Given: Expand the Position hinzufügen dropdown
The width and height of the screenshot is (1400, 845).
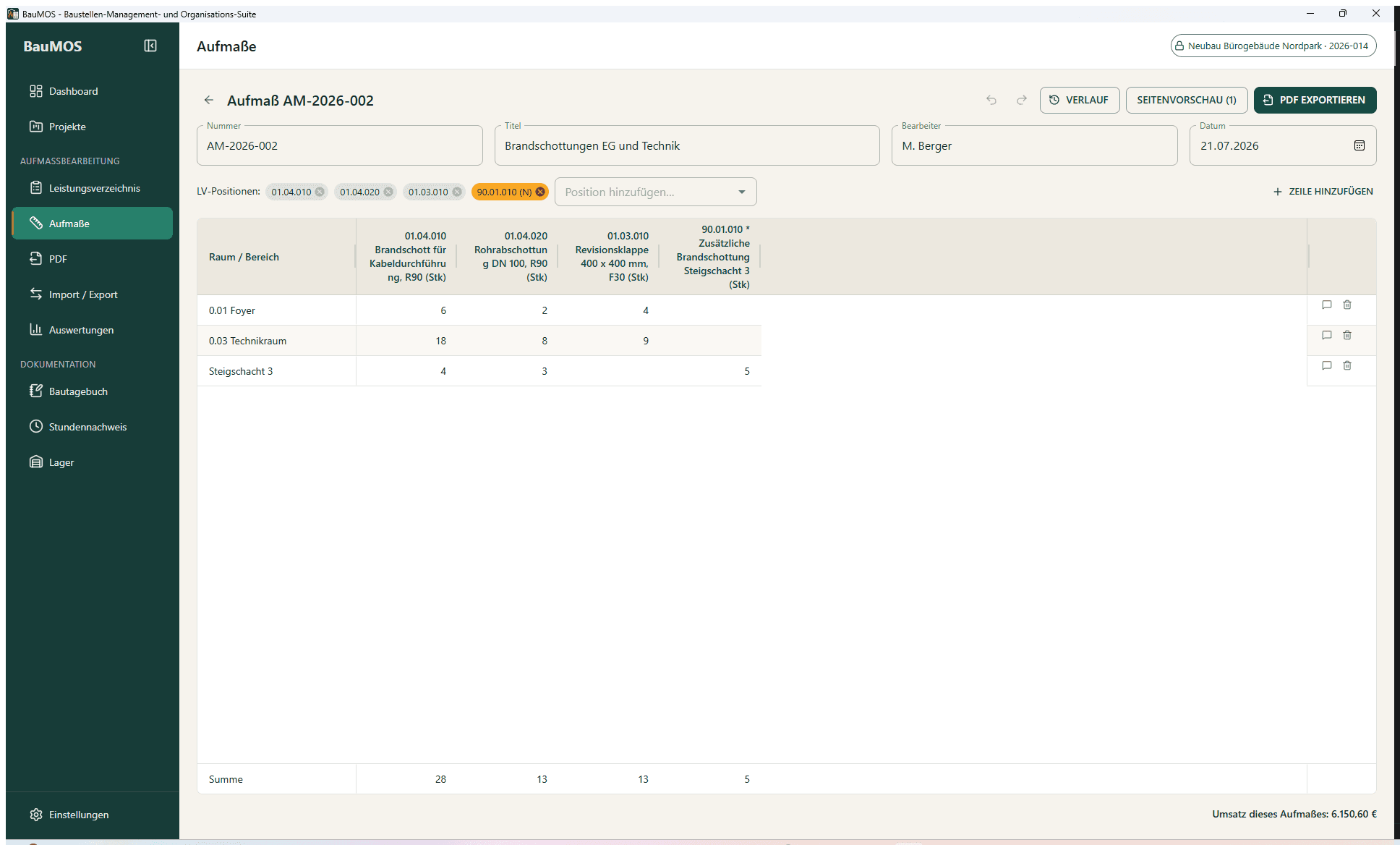Looking at the screenshot, I should (x=742, y=192).
